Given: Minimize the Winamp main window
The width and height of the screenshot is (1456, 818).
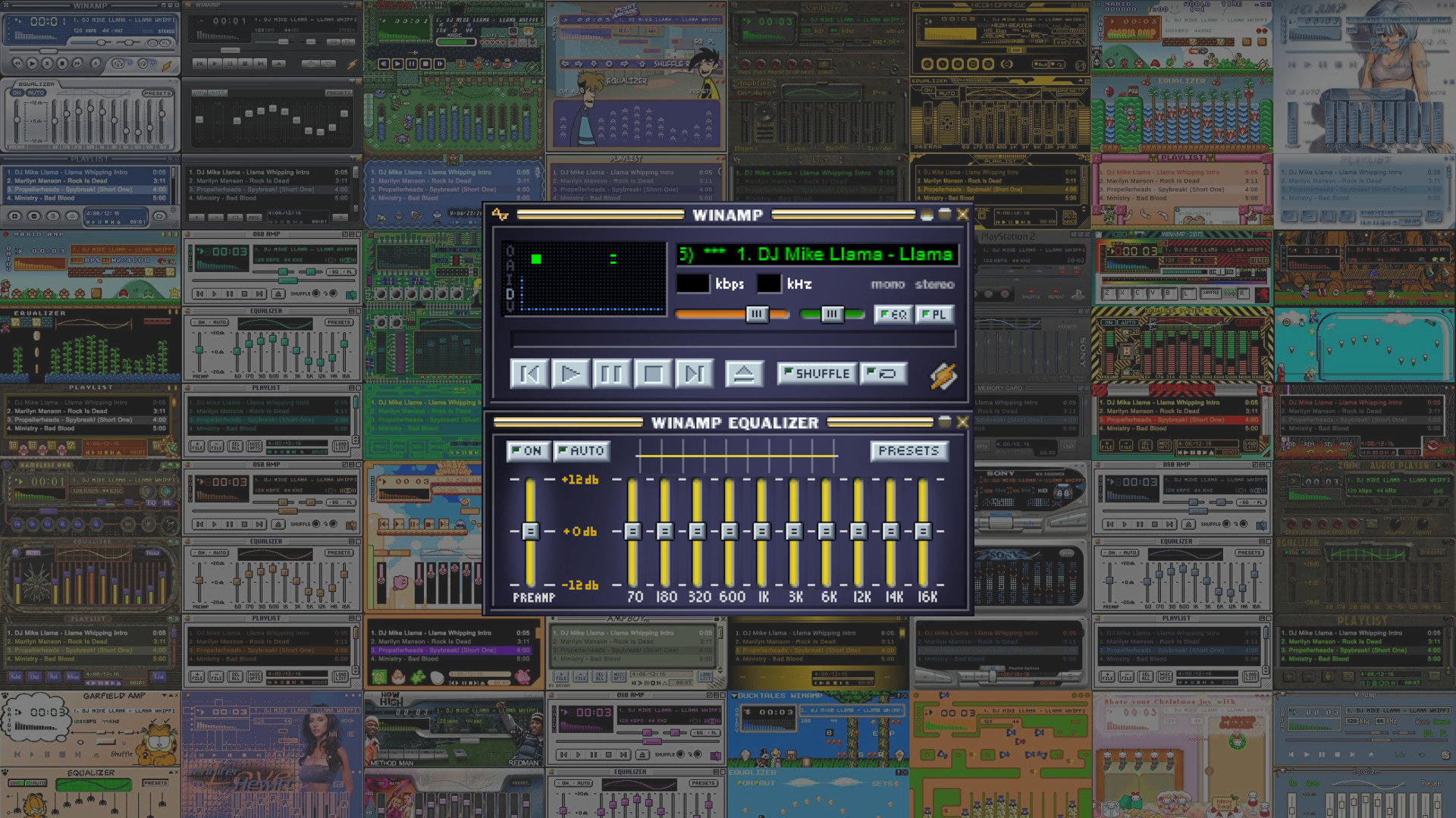Looking at the screenshot, I should [927, 215].
